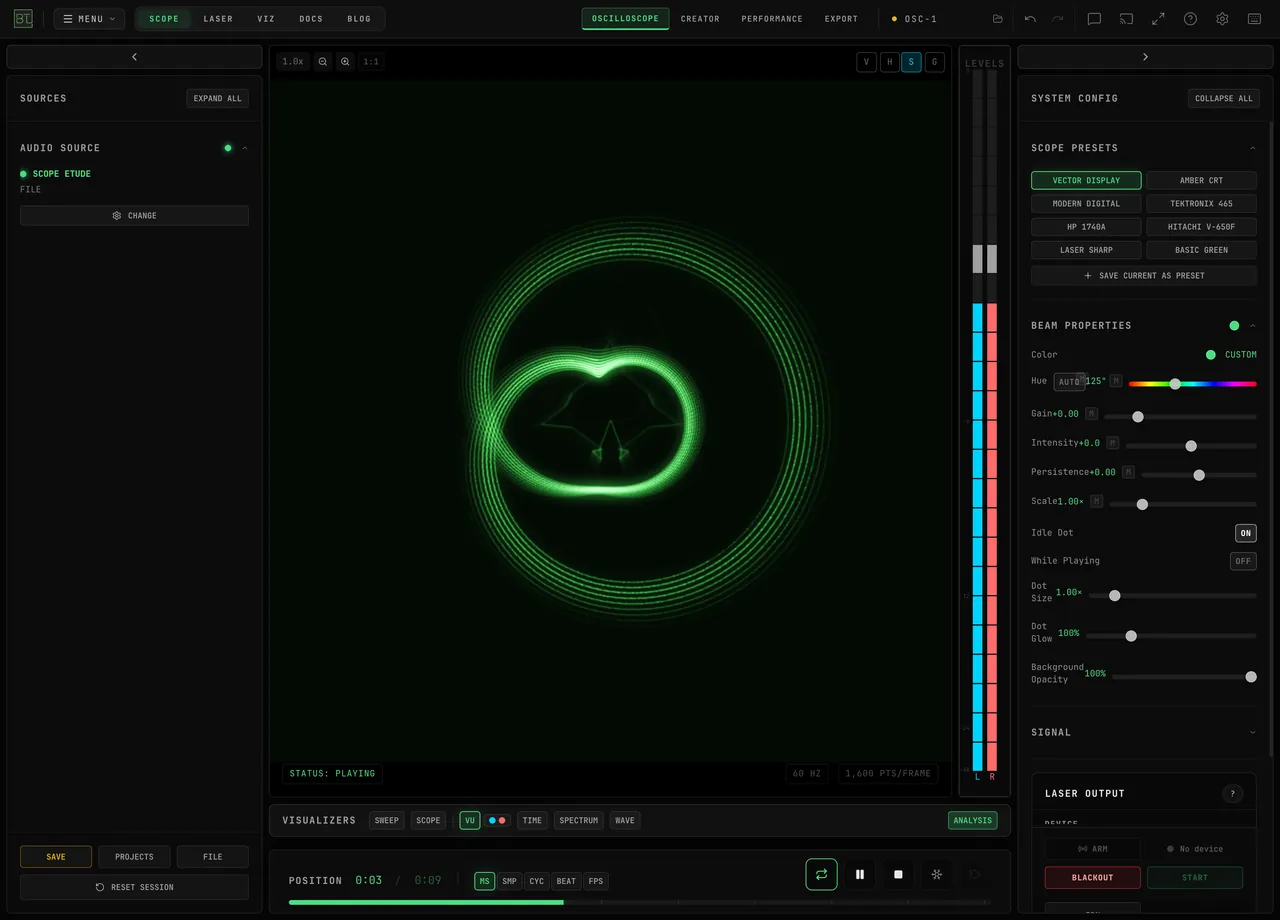Open the EXPORT tab
Image resolution: width=1280 pixels, height=920 pixels.
(841, 19)
